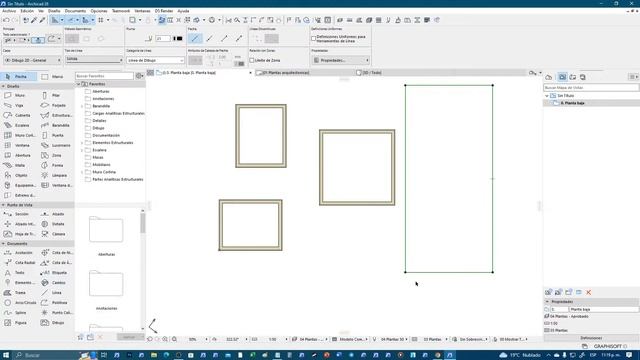The width and height of the screenshot is (640, 360).
Task: Click the Definiciones button
Action: click(x=591, y=338)
